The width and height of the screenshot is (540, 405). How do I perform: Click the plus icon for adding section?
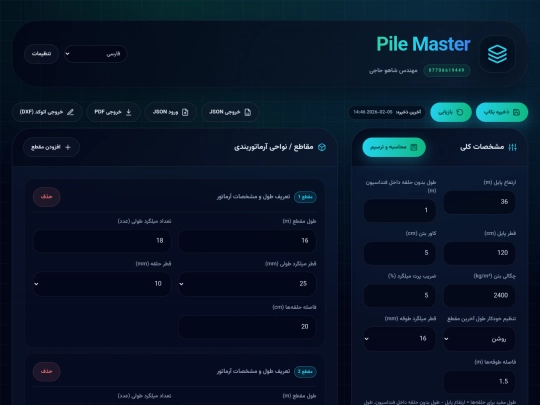[x=68, y=147]
